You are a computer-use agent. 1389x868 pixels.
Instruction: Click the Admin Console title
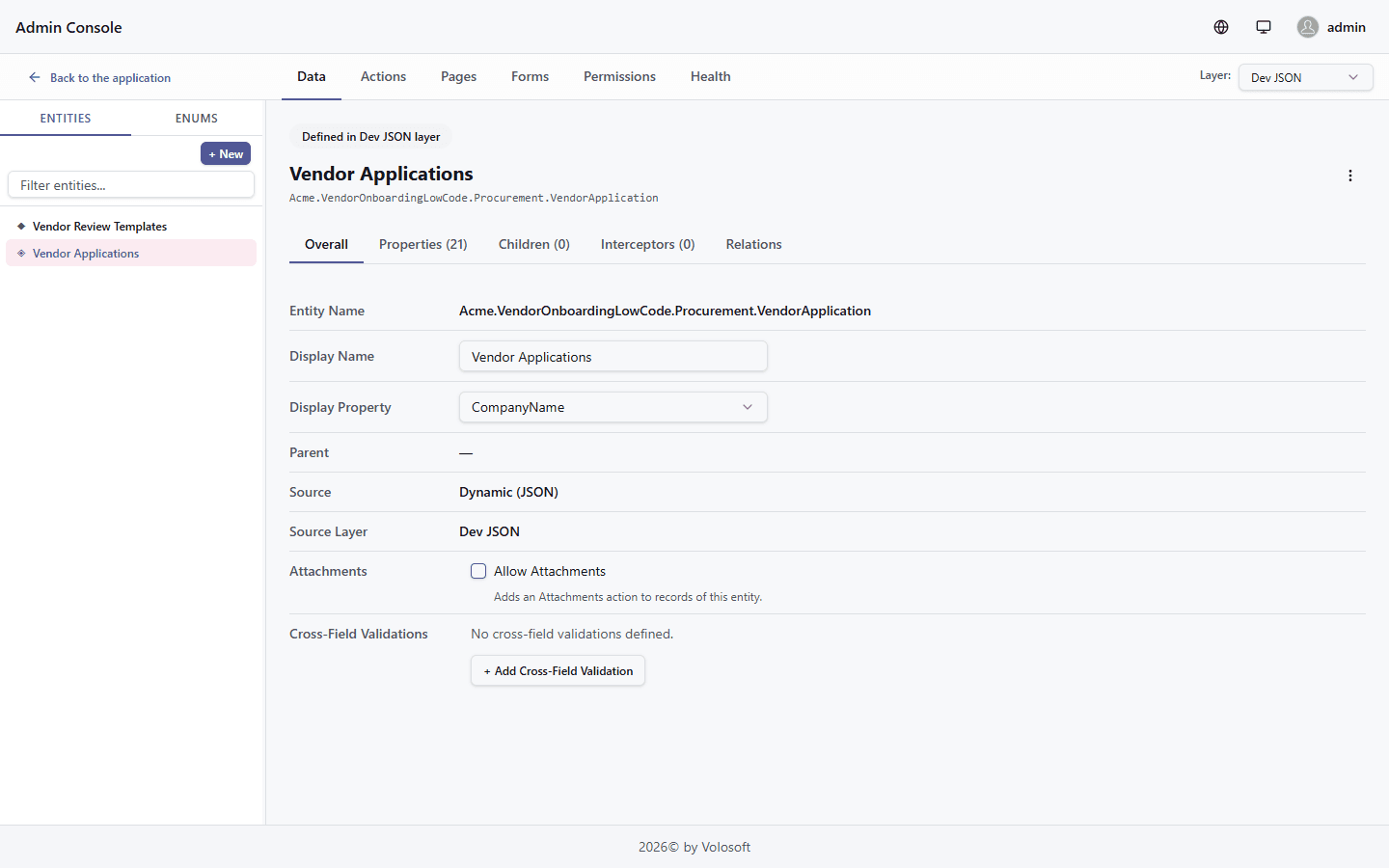point(68,27)
